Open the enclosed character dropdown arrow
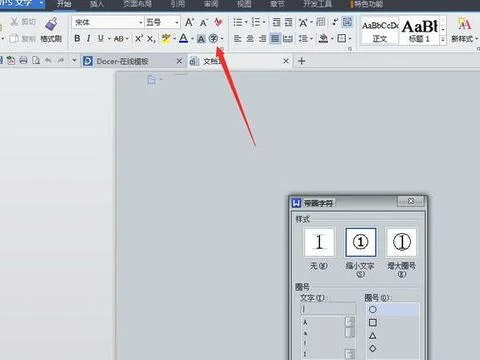Viewport: 480px width, 360px height. pyautogui.click(x=222, y=39)
